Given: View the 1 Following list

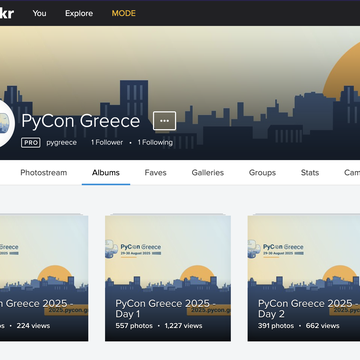Looking at the screenshot, I should click(x=155, y=142).
